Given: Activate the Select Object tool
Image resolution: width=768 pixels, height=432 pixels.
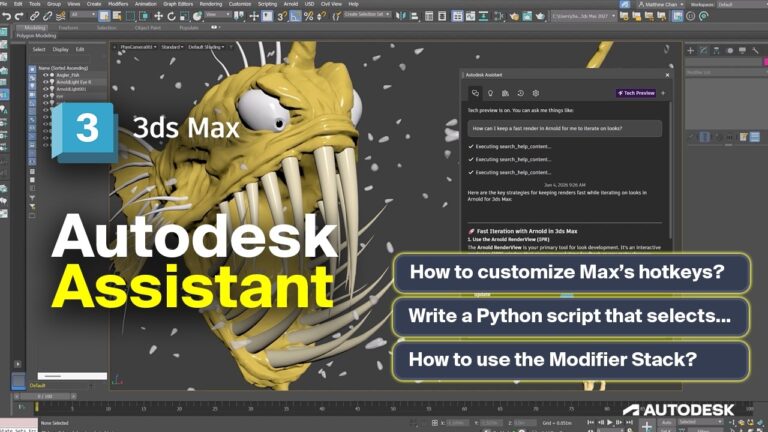Looking at the screenshot, I should [104, 16].
